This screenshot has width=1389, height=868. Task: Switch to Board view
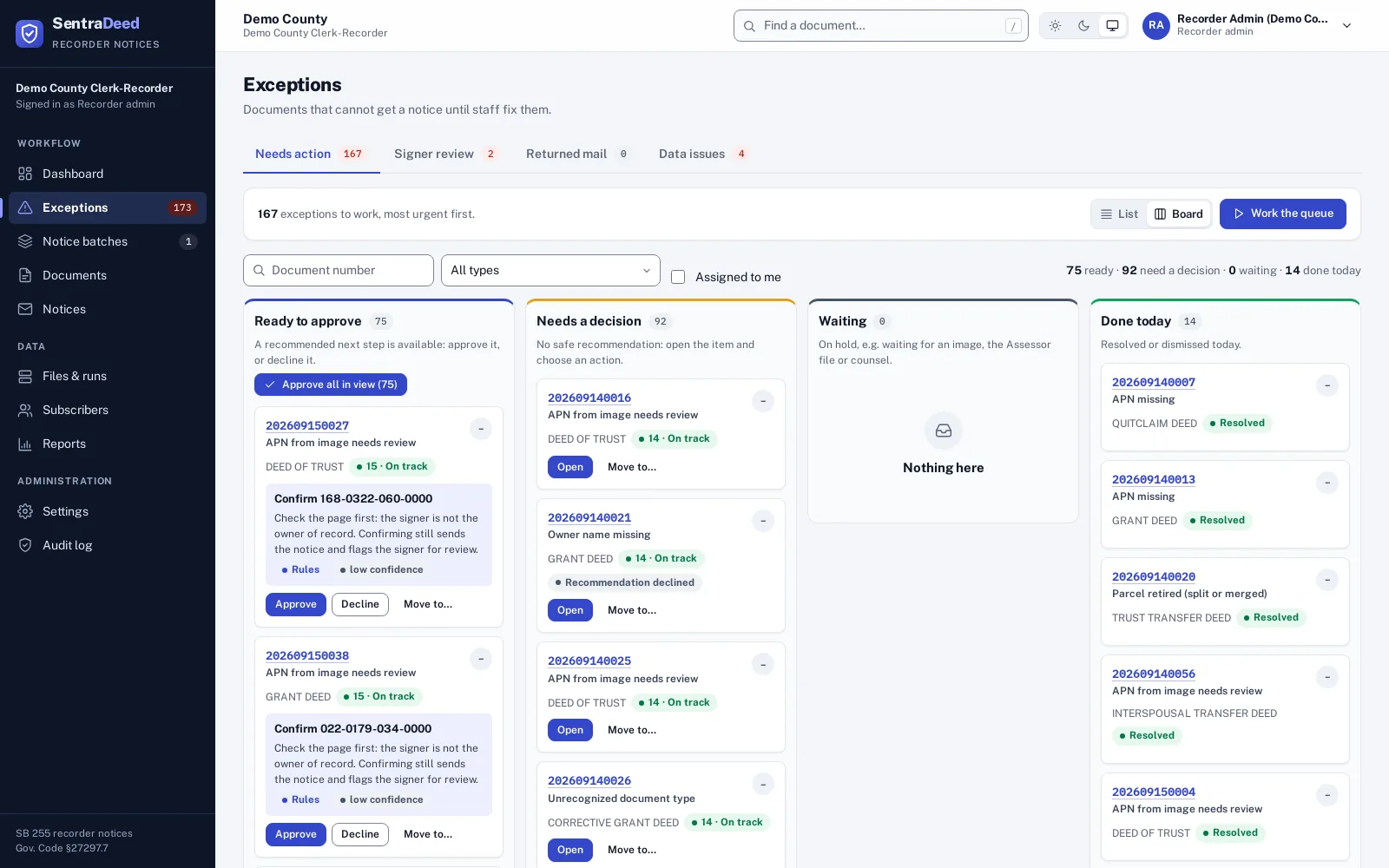[1179, 214]
